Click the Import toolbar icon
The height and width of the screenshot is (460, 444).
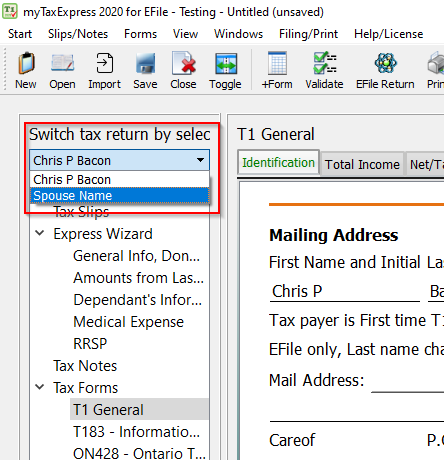point(104,71)
